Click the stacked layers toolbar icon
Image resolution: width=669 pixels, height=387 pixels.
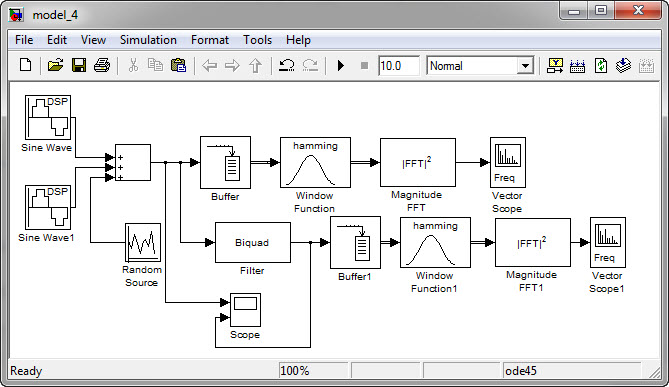click(623, 66)
